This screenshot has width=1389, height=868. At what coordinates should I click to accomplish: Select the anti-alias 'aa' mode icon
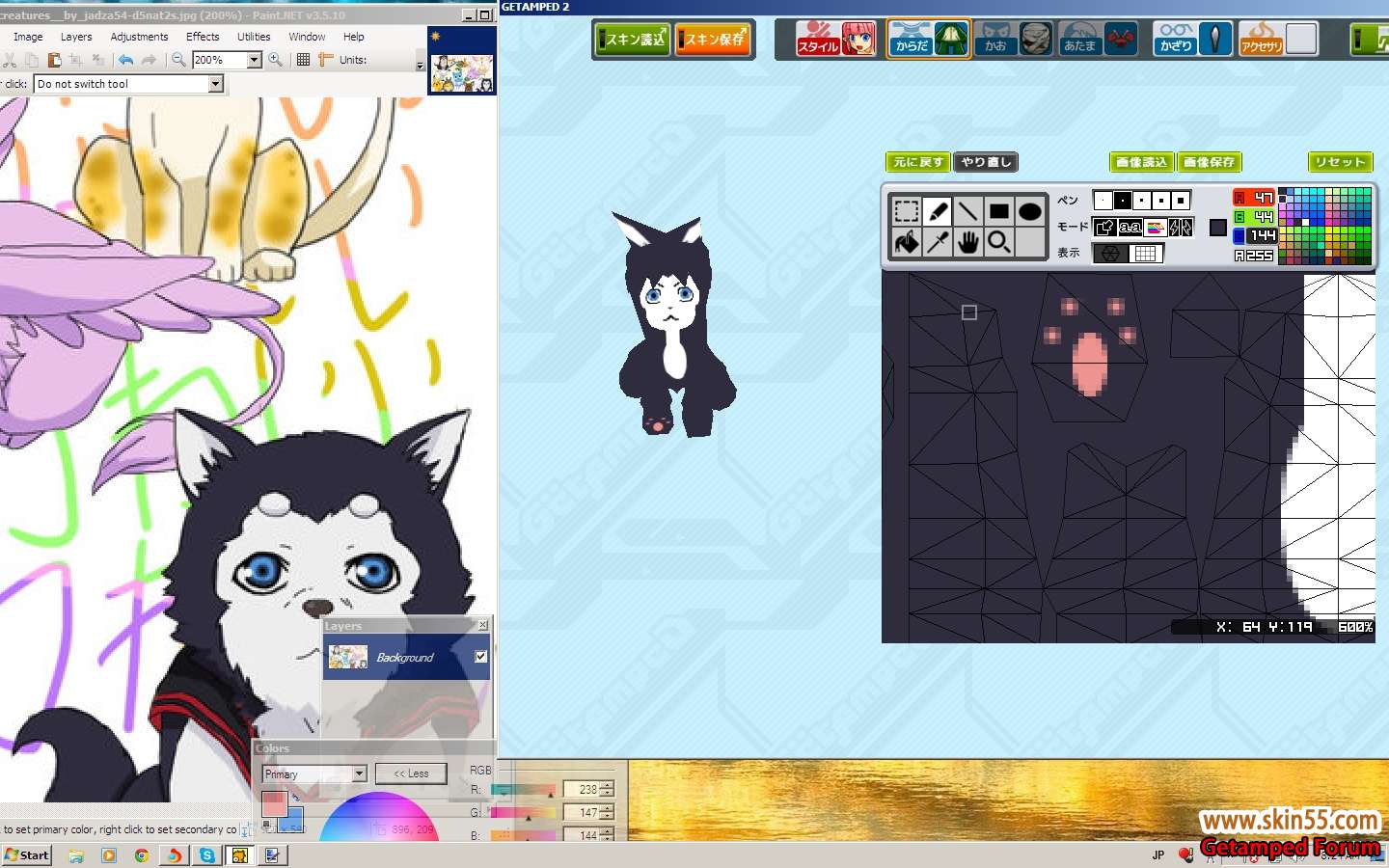tap(1130, 228)
